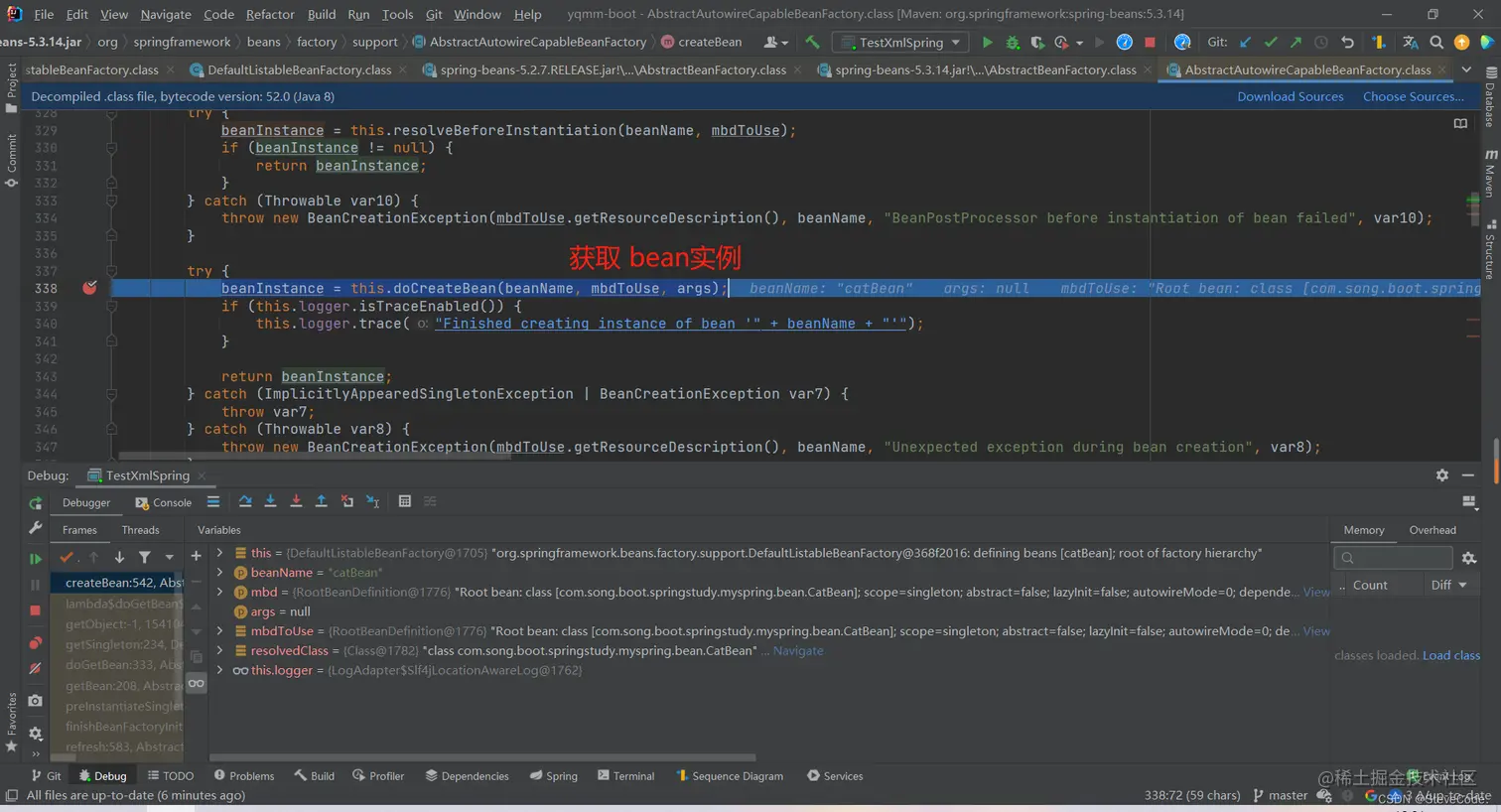Viewport: 1501px width, 812px height.
Task: Open the translation tool icon
Action: pyautogui.click(x=1410, y=42)
